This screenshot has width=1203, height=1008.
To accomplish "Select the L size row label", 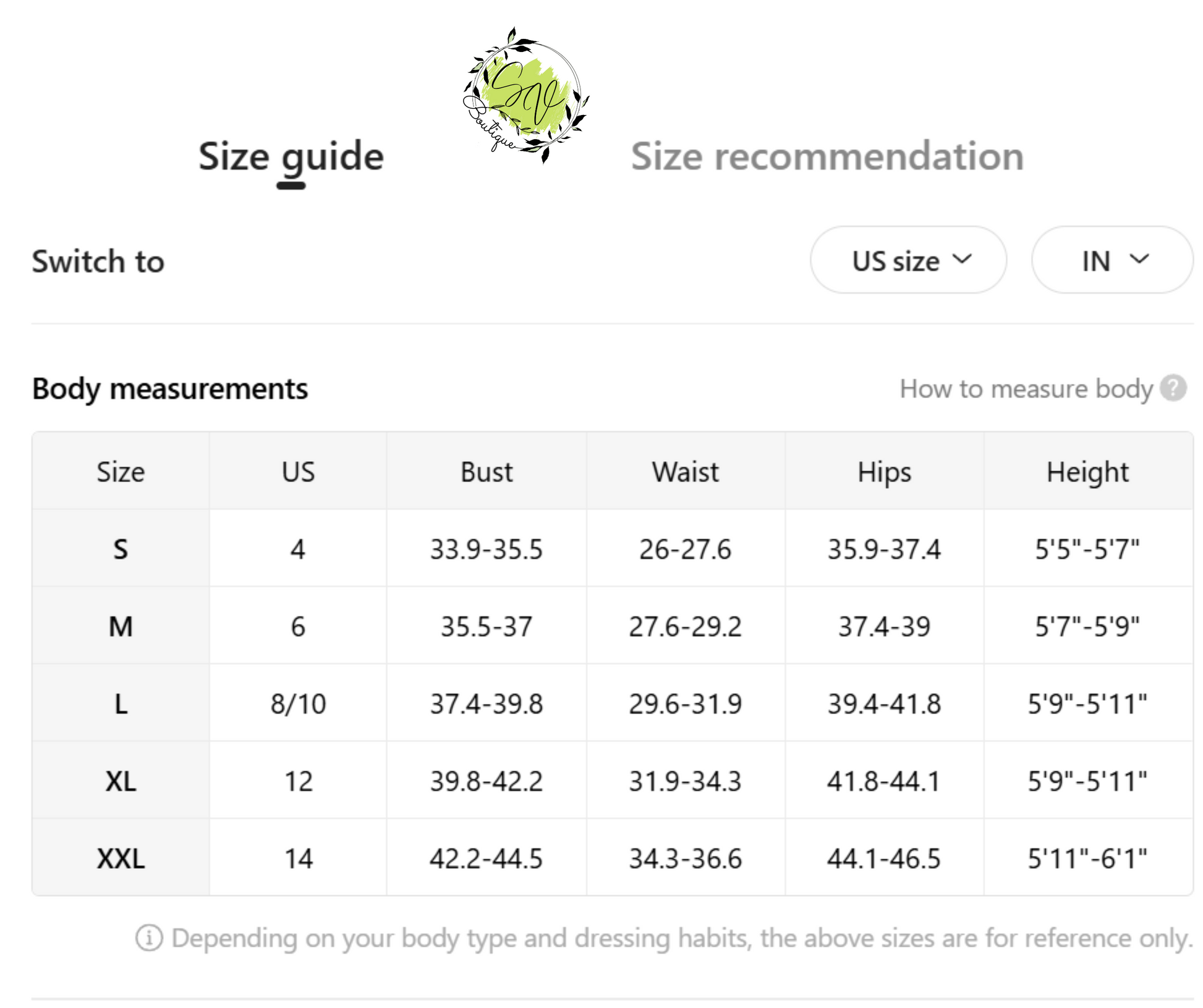I will click(x=121, y=703).
